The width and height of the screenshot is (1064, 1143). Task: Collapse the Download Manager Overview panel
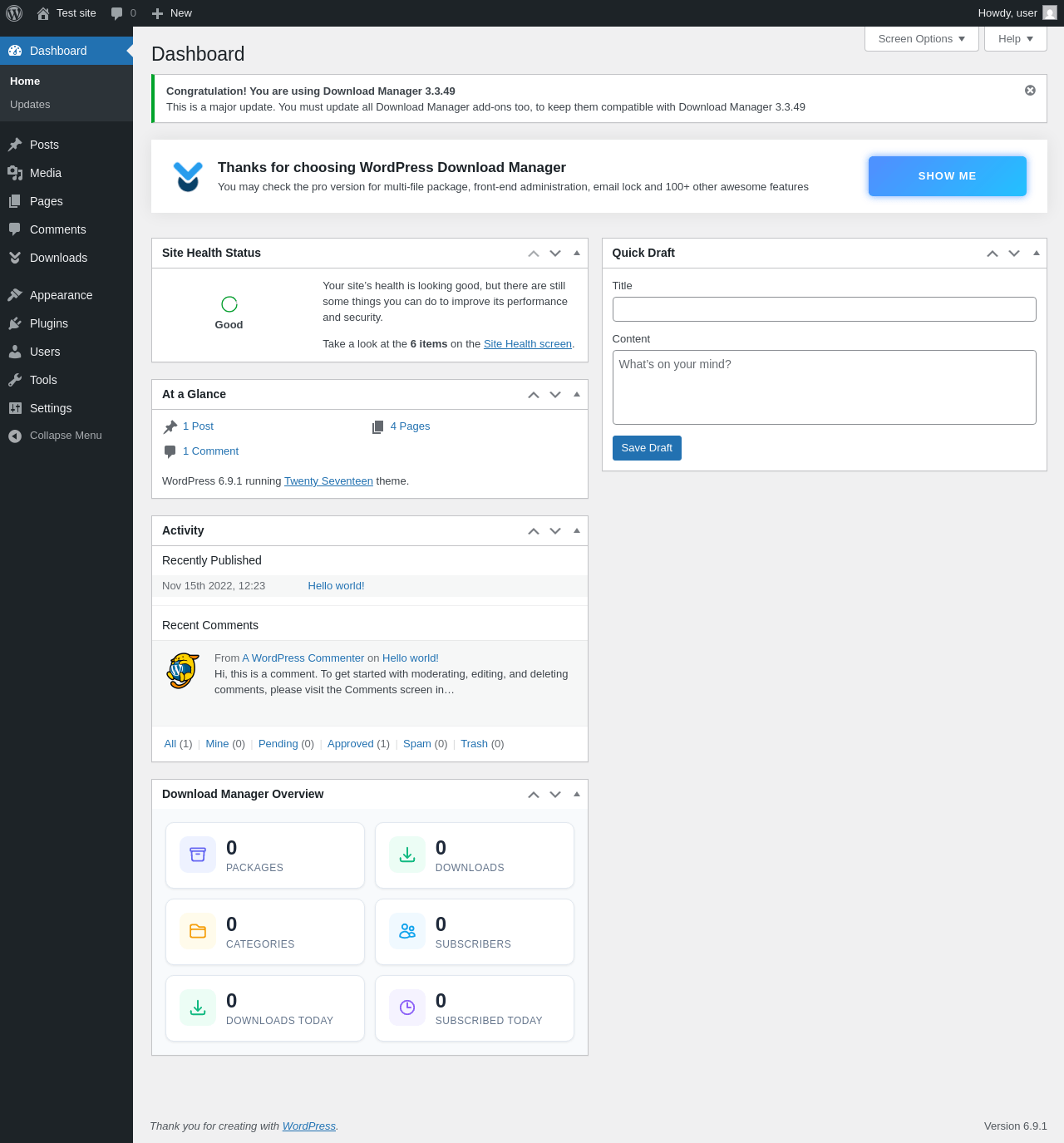pos(577,794)
